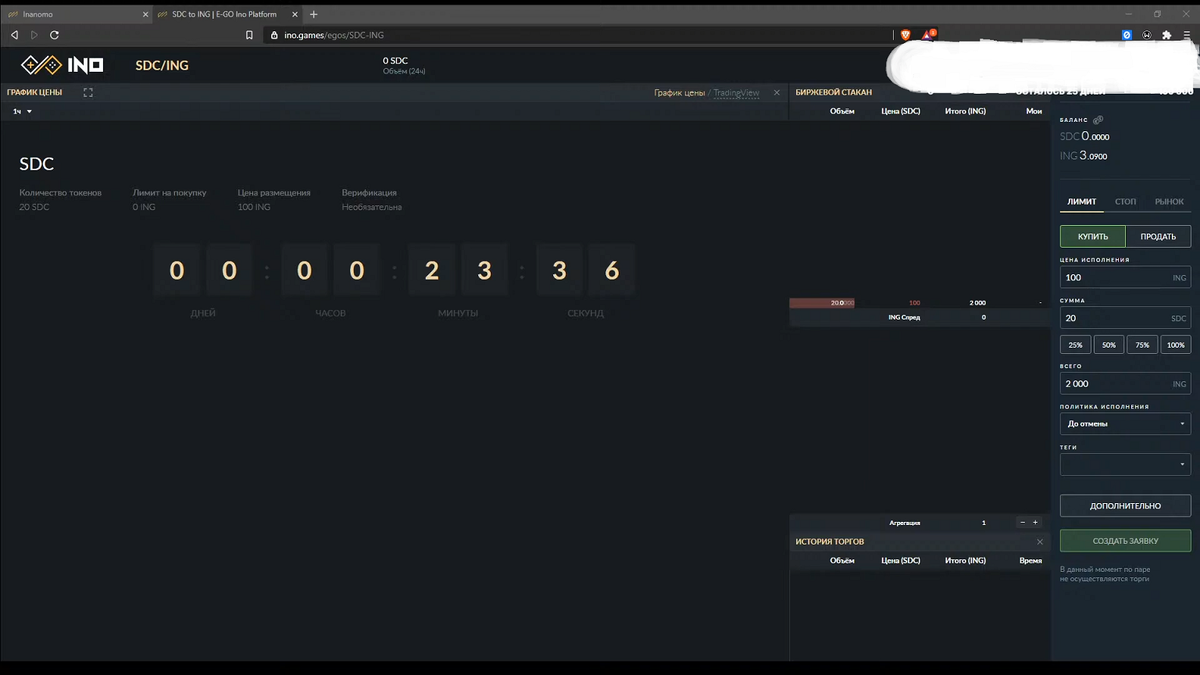Set amount to 50%
This screenshot has width=1200, height=675.
pyautogui.click(x=1108, y=344)
